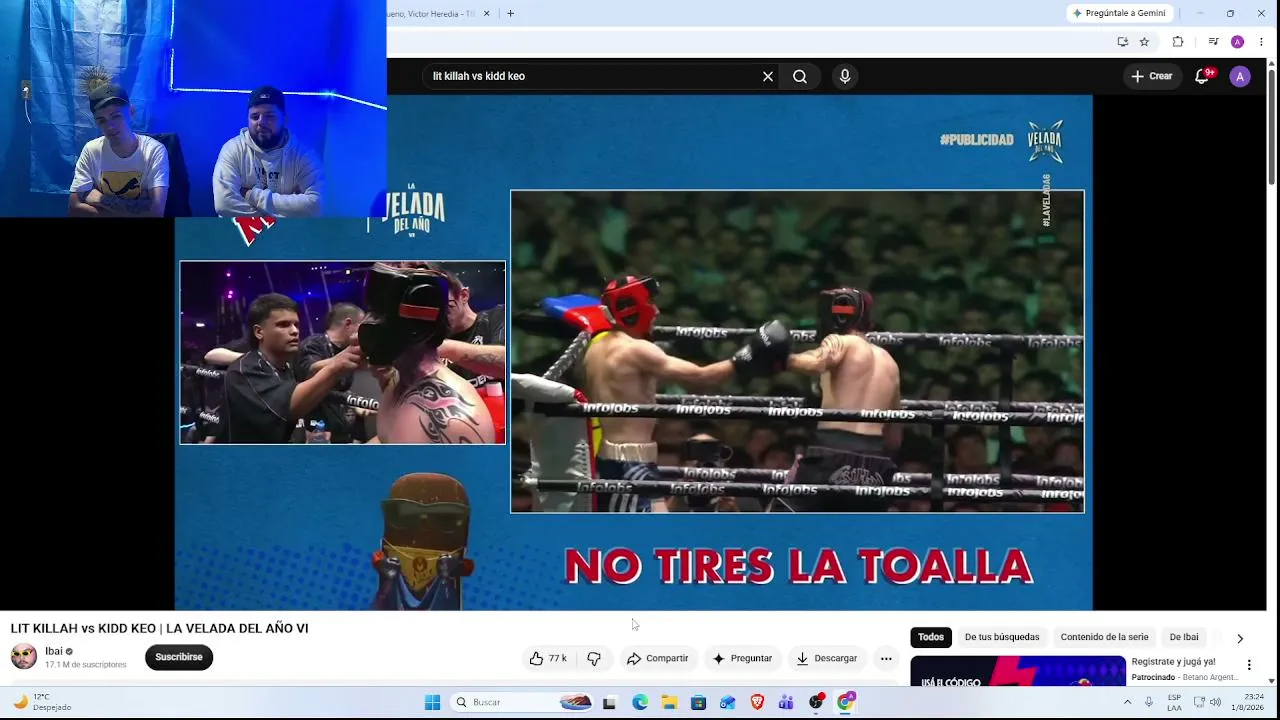Click the Preguntar button
The image size is (1280, 720).
click(742, 658)
